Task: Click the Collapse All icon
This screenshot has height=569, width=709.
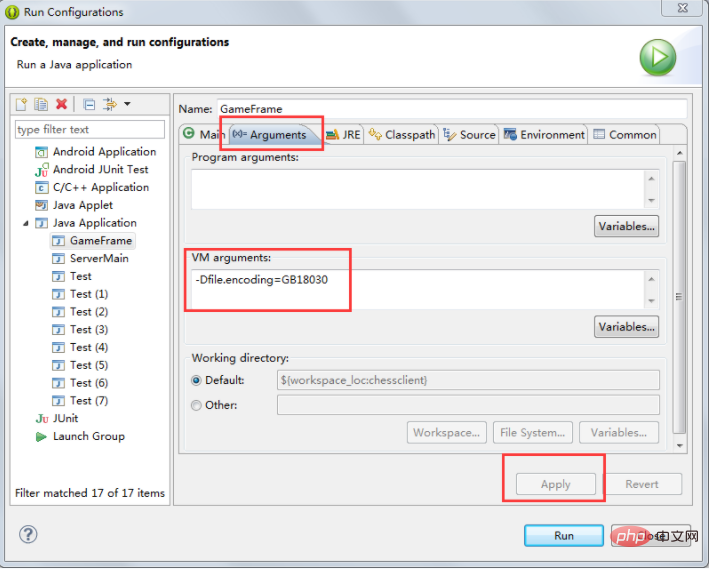Action: (x=89, y=105)
